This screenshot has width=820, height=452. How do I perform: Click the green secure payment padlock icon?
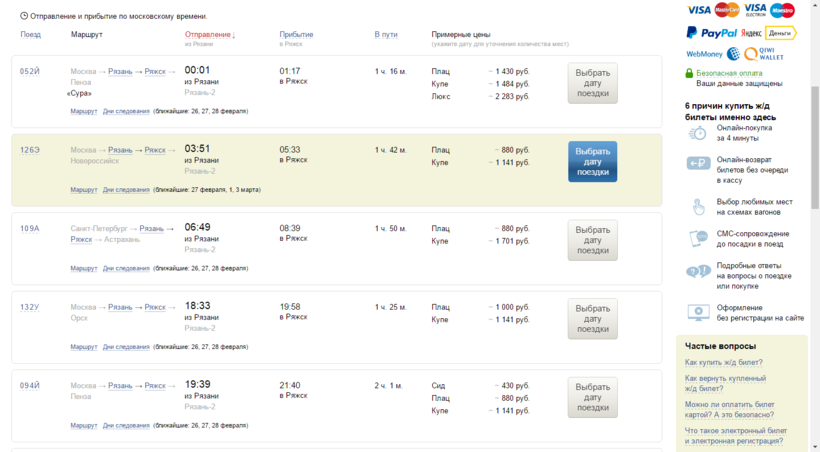(689, 73)
